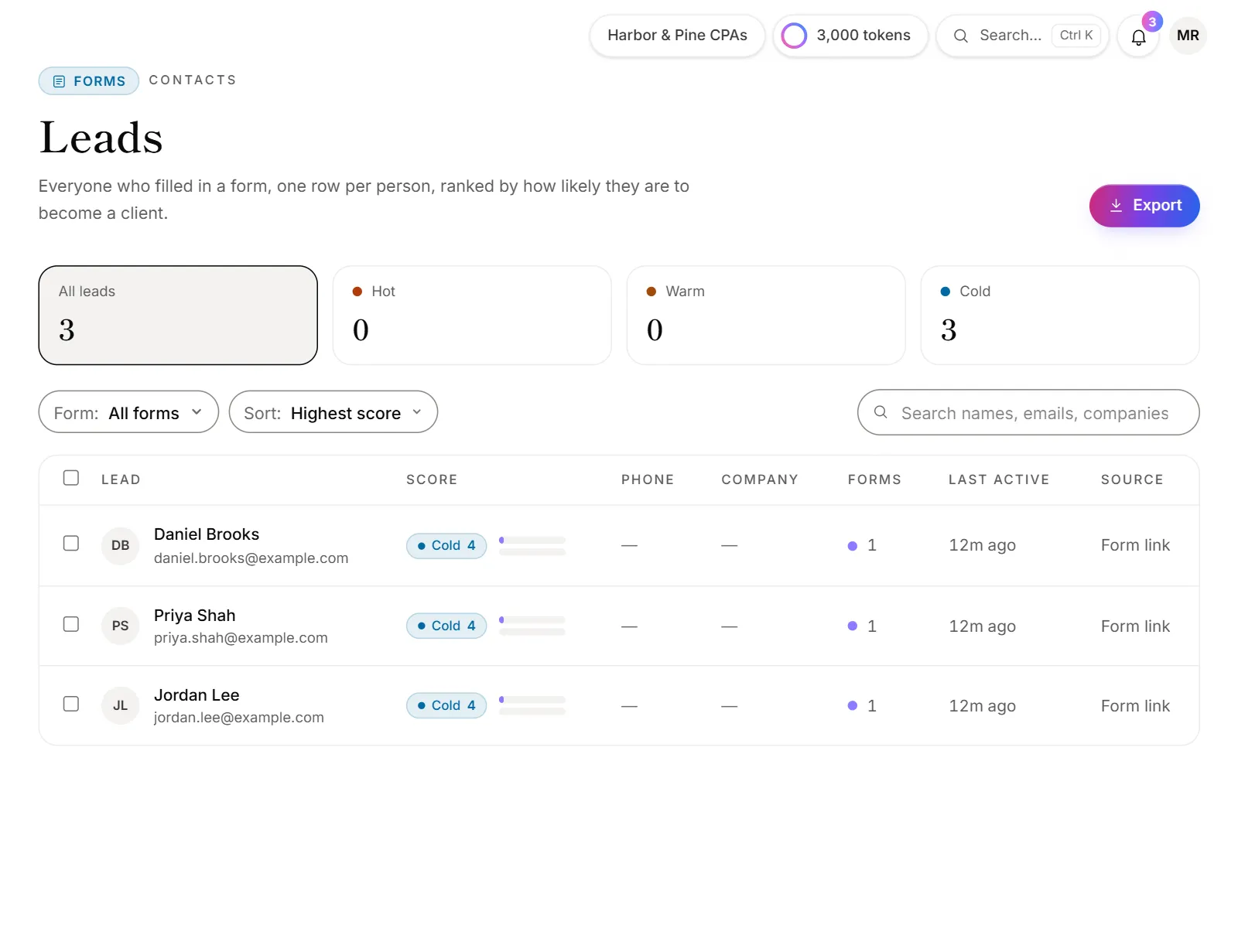This screenshot has width=1238, height=952.
Task: Click the purple forms dot in Daniel Brooks row
Action: [852, 546]
